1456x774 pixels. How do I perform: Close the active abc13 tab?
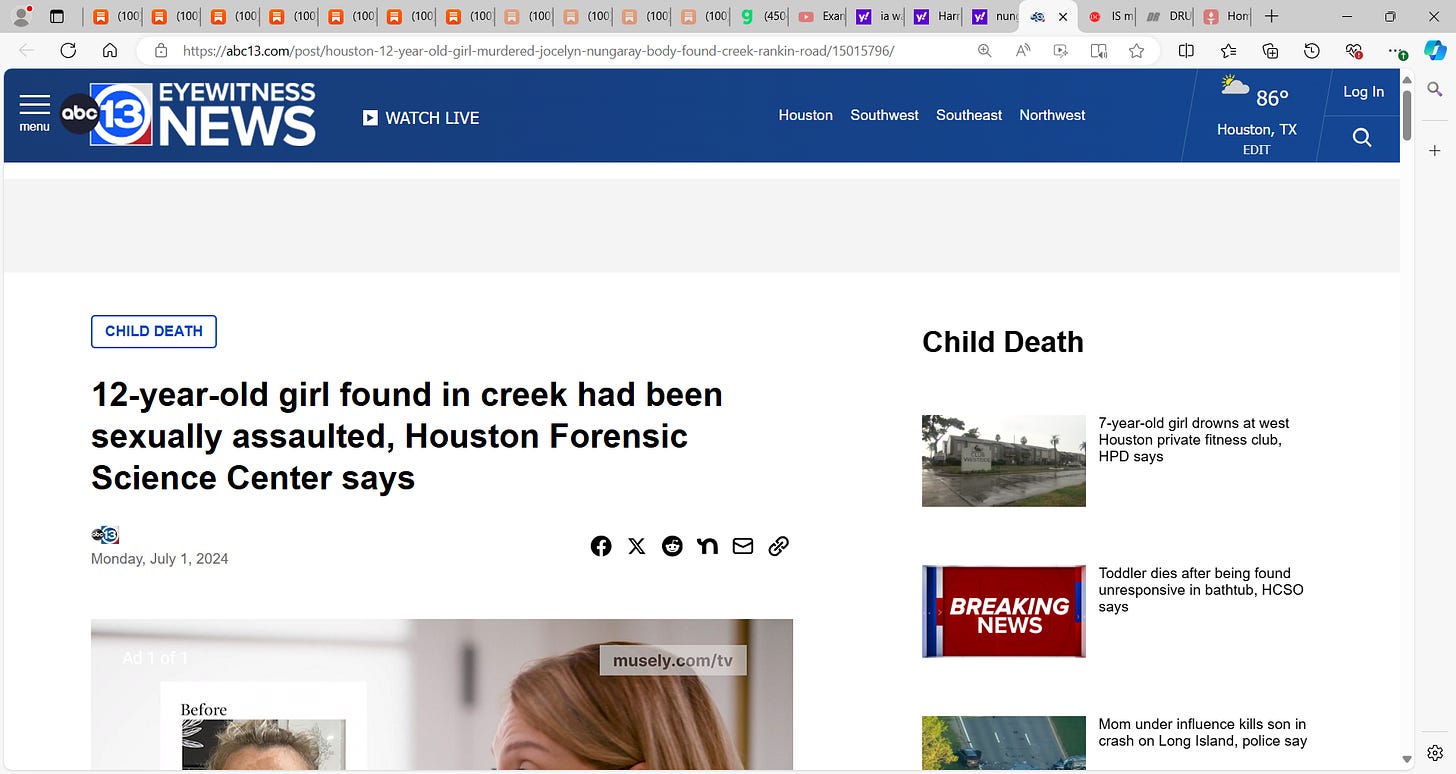pos(1062,17)
